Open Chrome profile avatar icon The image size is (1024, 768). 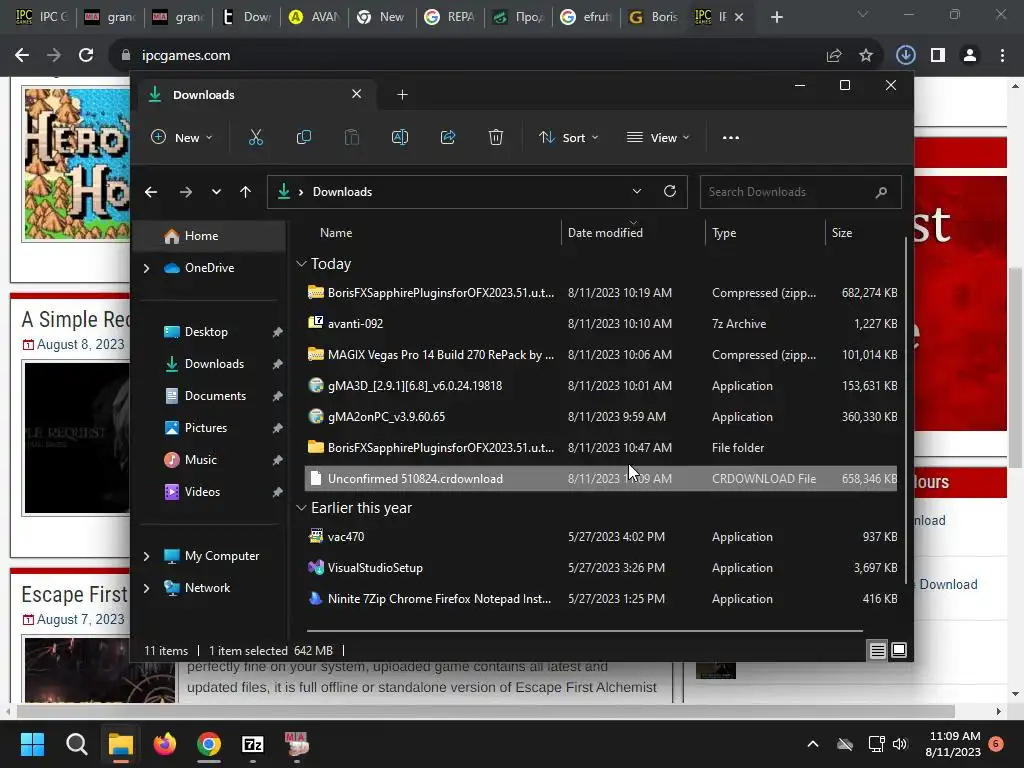tap(970, 56)
